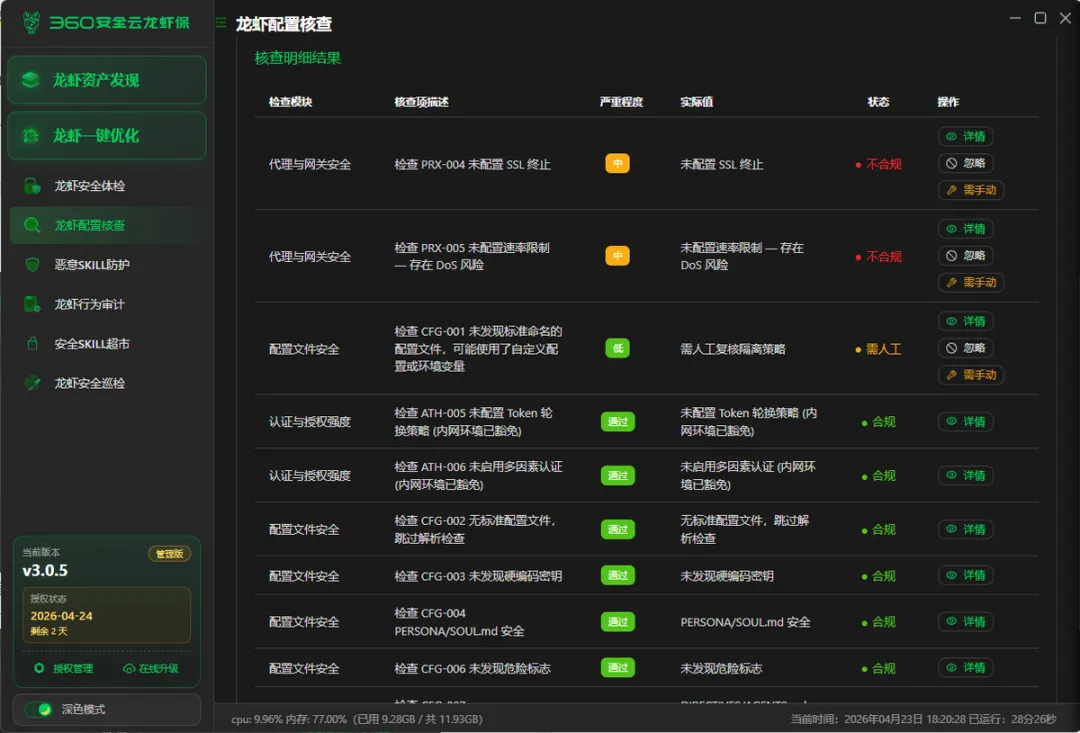The image size is (1080, 733).
Task: Click the 实际值 column header
Action: point(696,102)
